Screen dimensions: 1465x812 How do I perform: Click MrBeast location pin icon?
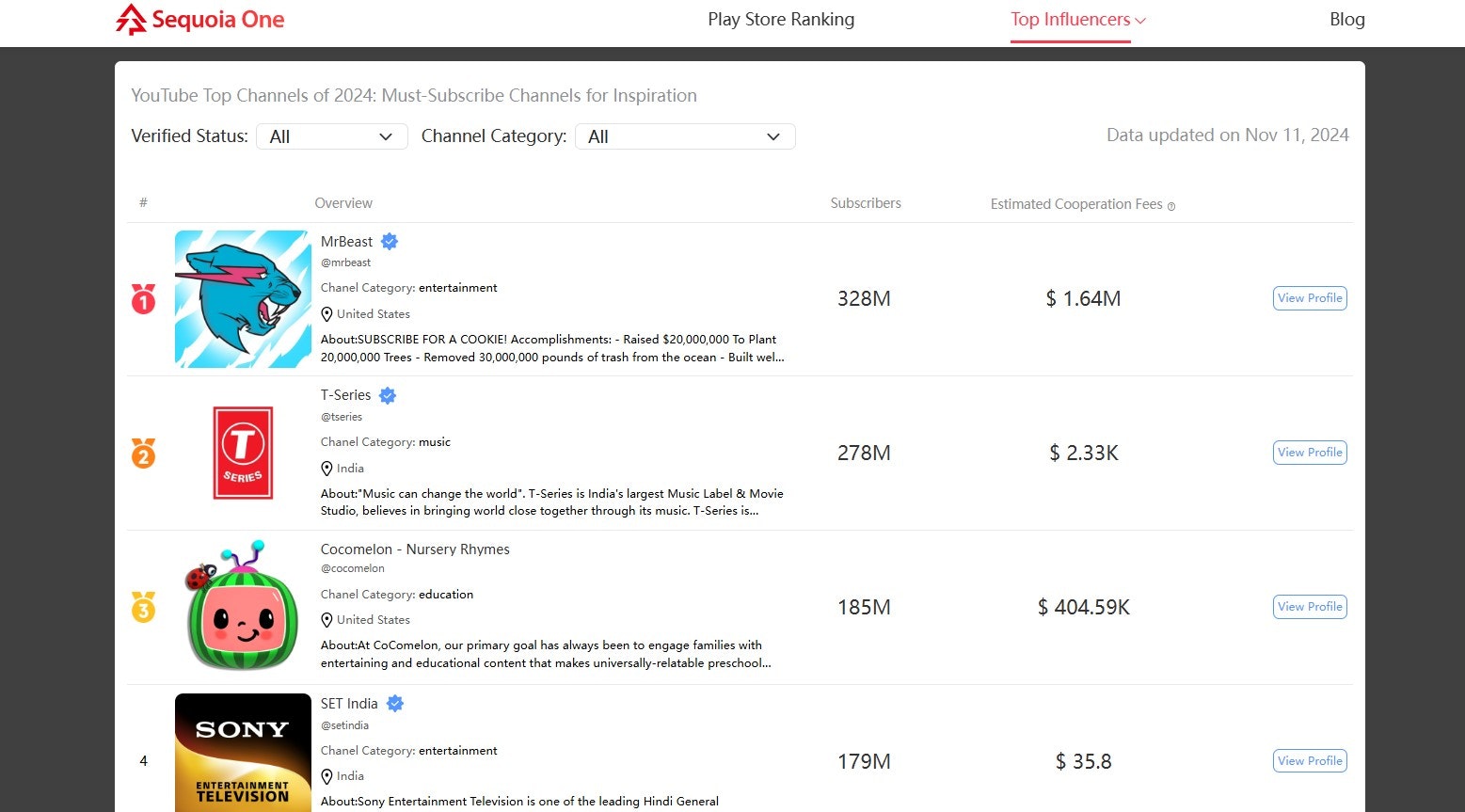click(x=326, y=314)
